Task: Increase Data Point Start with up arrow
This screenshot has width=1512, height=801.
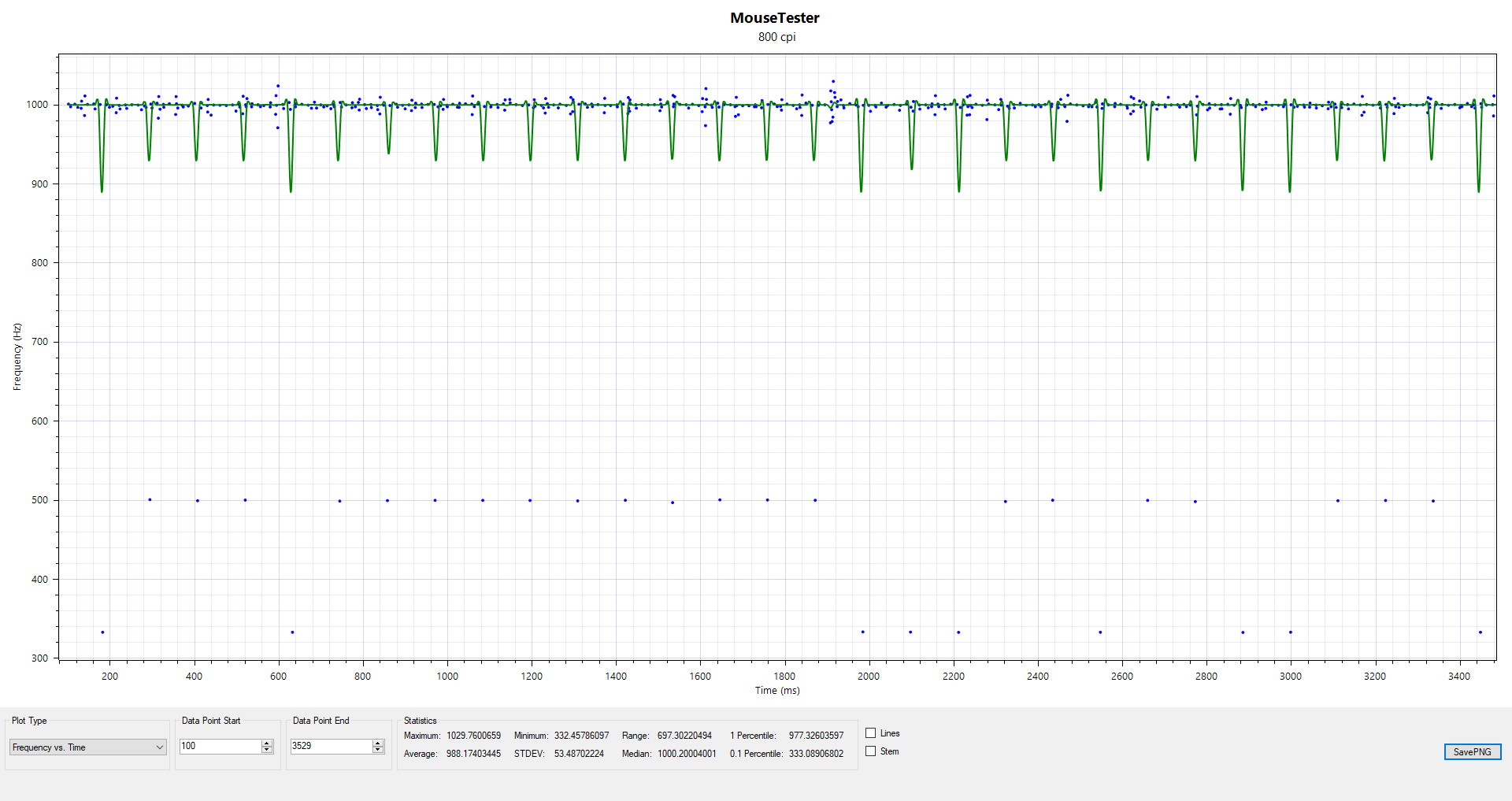Action: tap(267, 743)
